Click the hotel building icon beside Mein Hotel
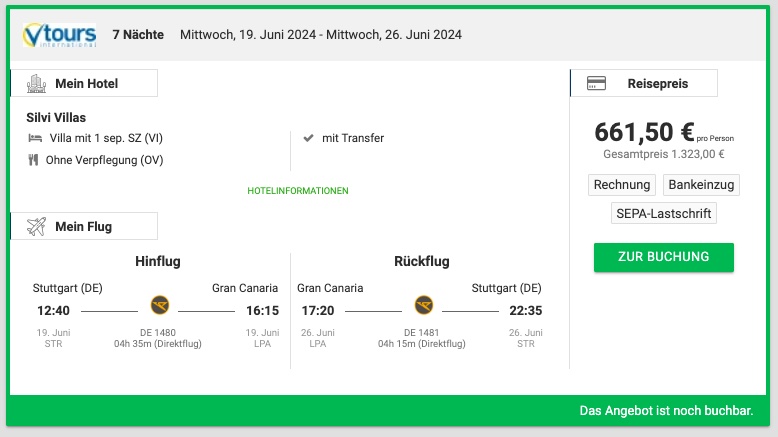 coord(36,83)
